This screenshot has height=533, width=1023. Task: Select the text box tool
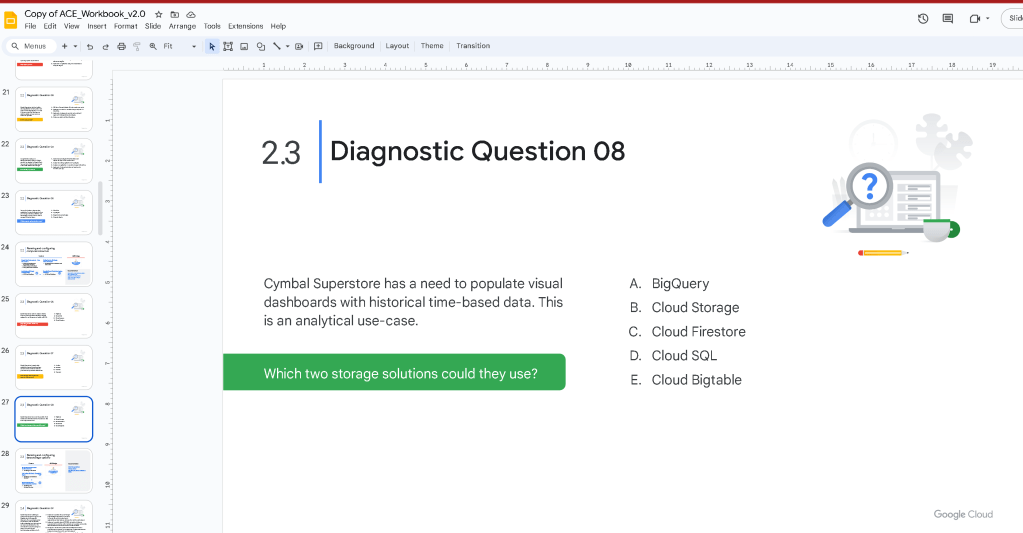pos(228,46)
